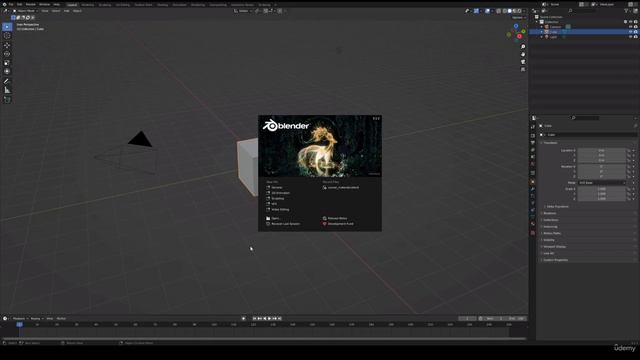640x360 pixels.
Task: Open the Object Constraints properties tab
Action: click(533, 210)
